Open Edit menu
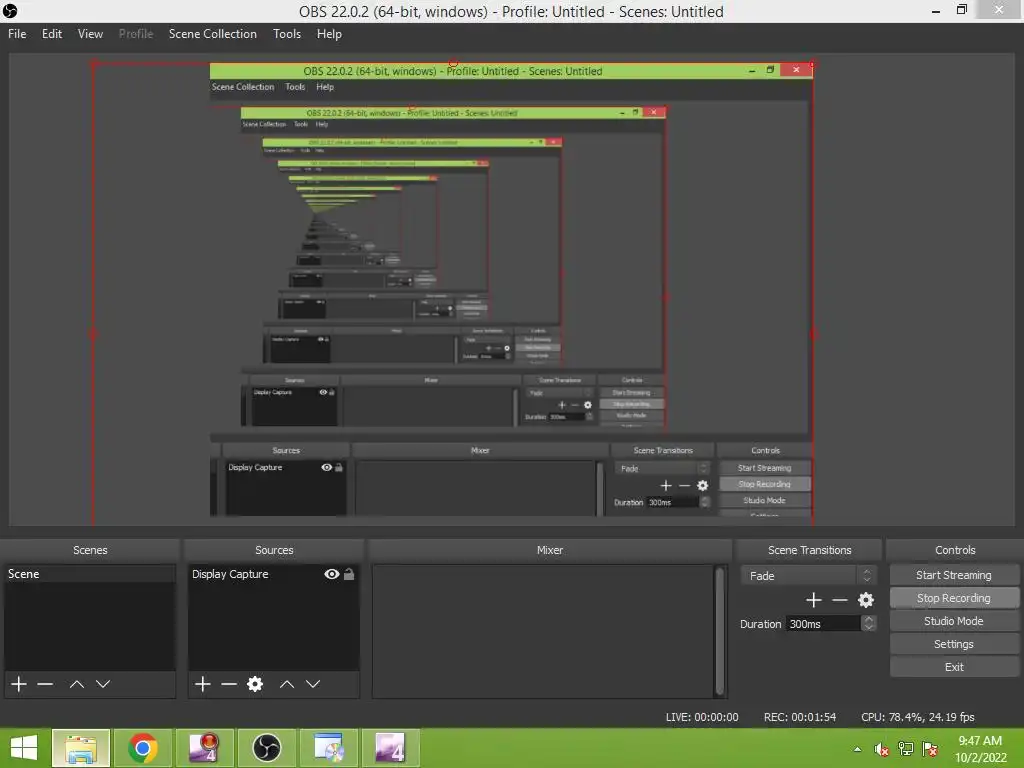Viewport: 1024px width, 768px height. click(x=52, y=34)
